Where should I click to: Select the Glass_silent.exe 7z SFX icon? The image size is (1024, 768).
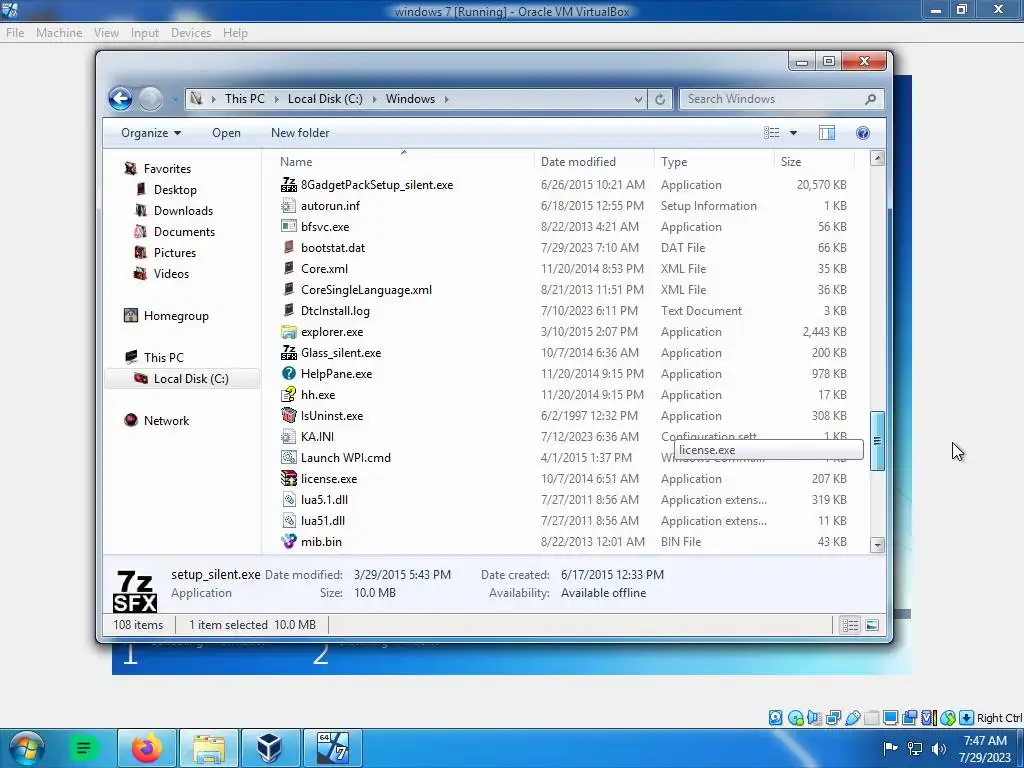pyautogui.click(x=289, y=353)
